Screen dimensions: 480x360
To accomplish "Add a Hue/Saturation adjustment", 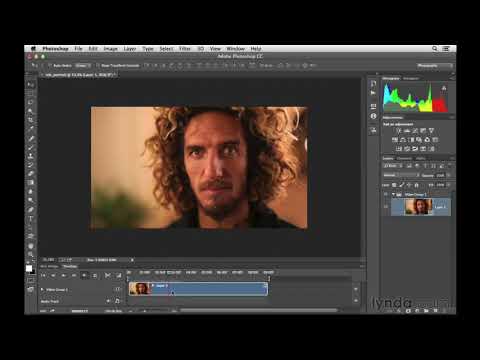I will (395, 140).
